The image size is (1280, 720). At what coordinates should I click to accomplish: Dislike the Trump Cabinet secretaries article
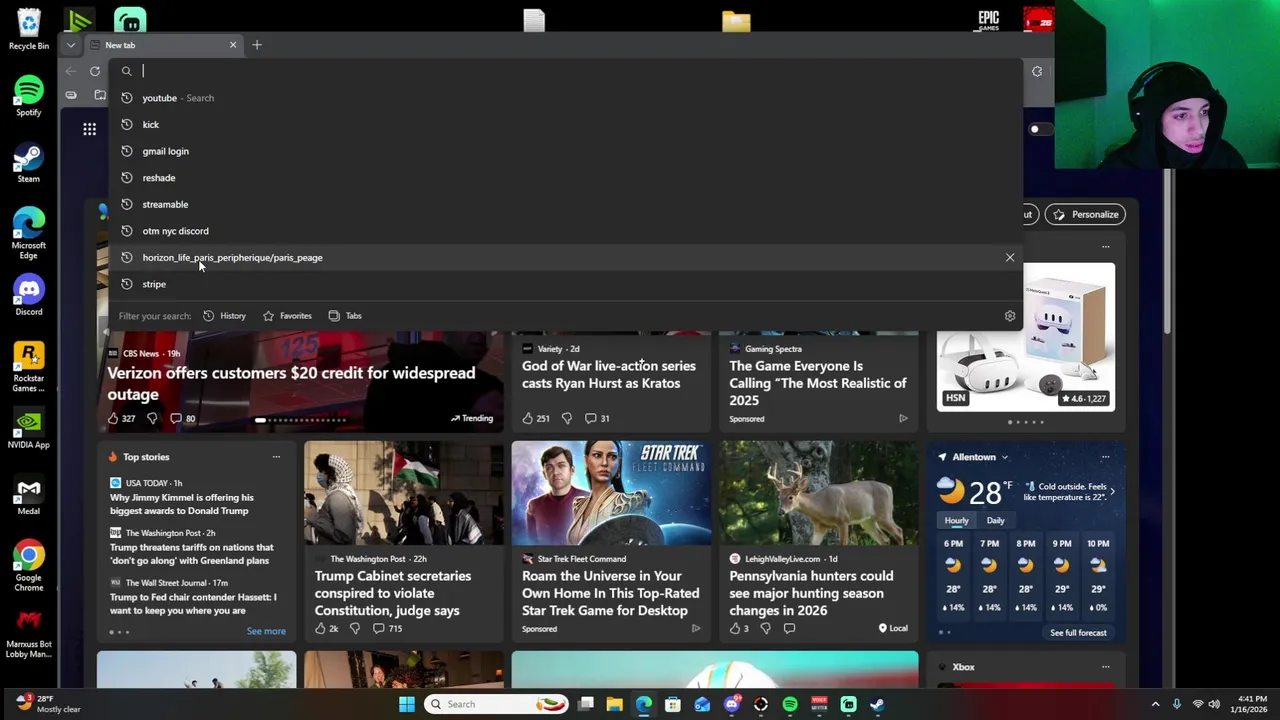354,628
